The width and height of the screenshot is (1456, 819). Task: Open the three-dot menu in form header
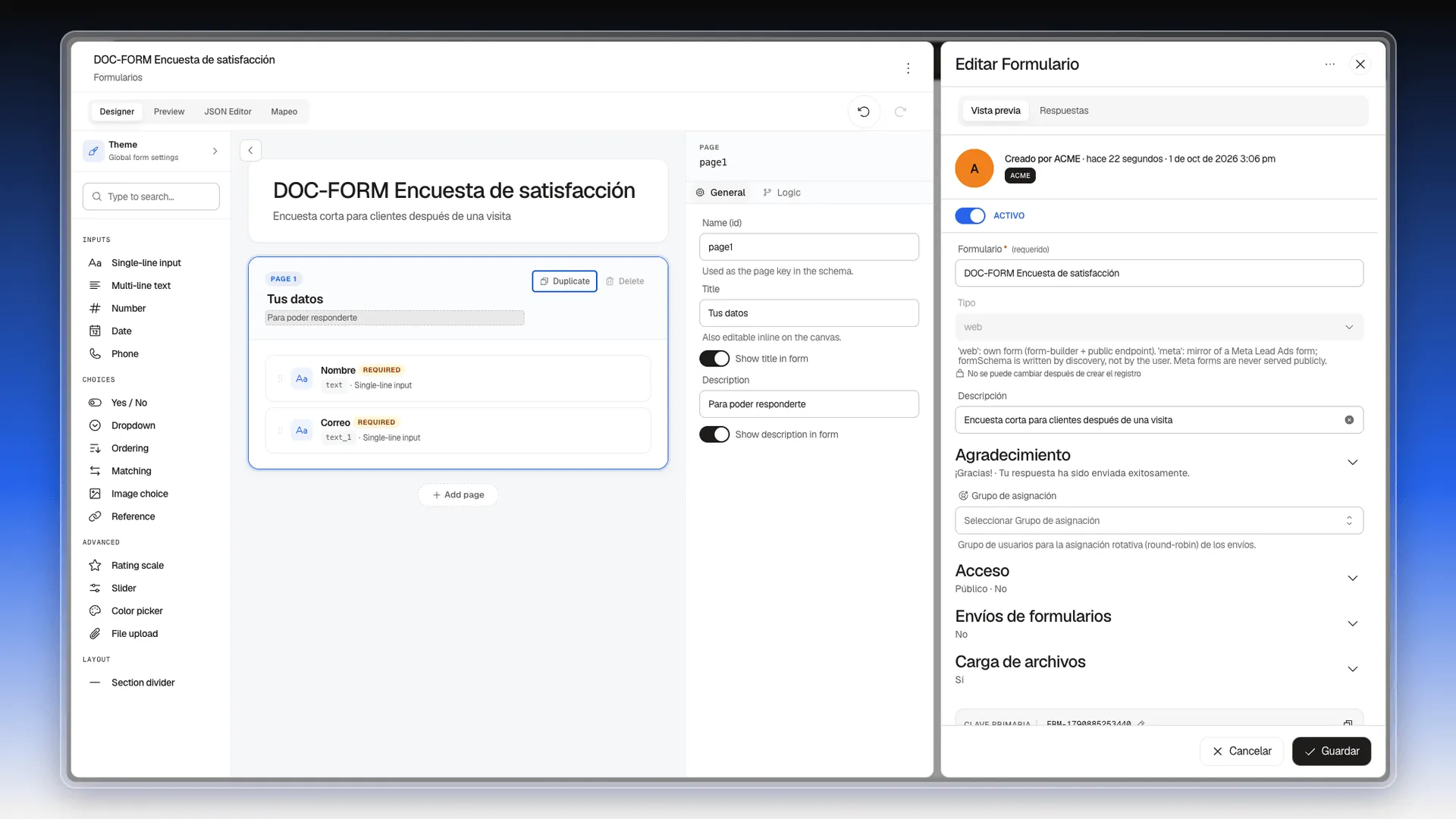pos(908,68)
